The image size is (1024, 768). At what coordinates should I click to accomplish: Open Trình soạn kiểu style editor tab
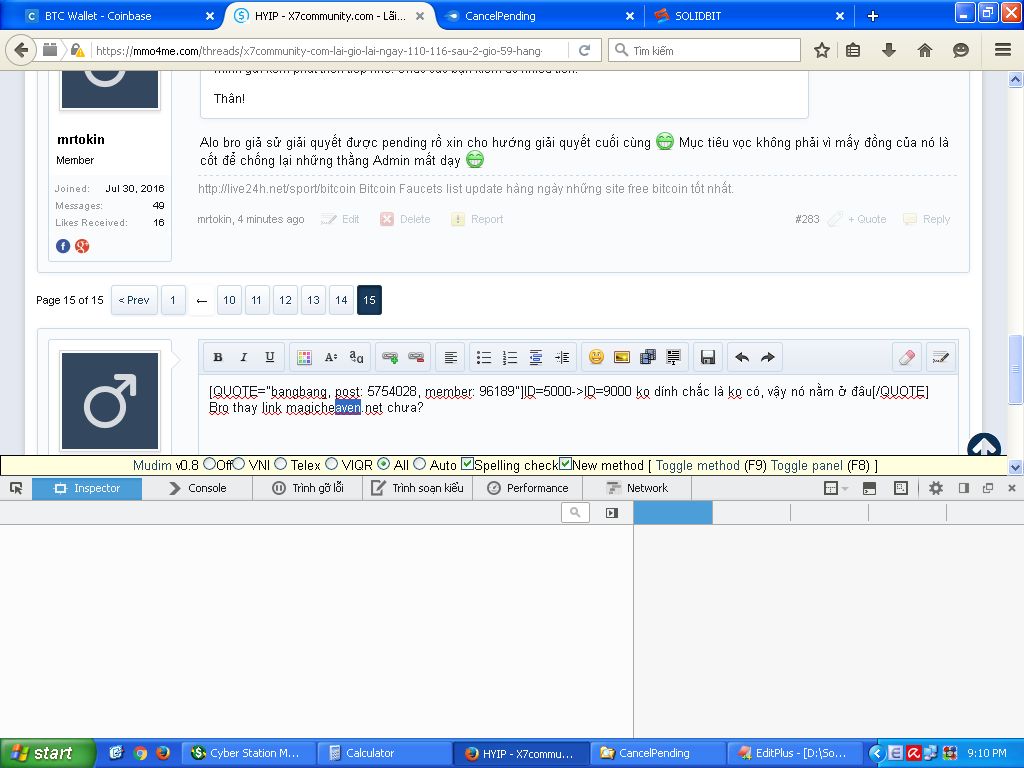click(418, 488)
